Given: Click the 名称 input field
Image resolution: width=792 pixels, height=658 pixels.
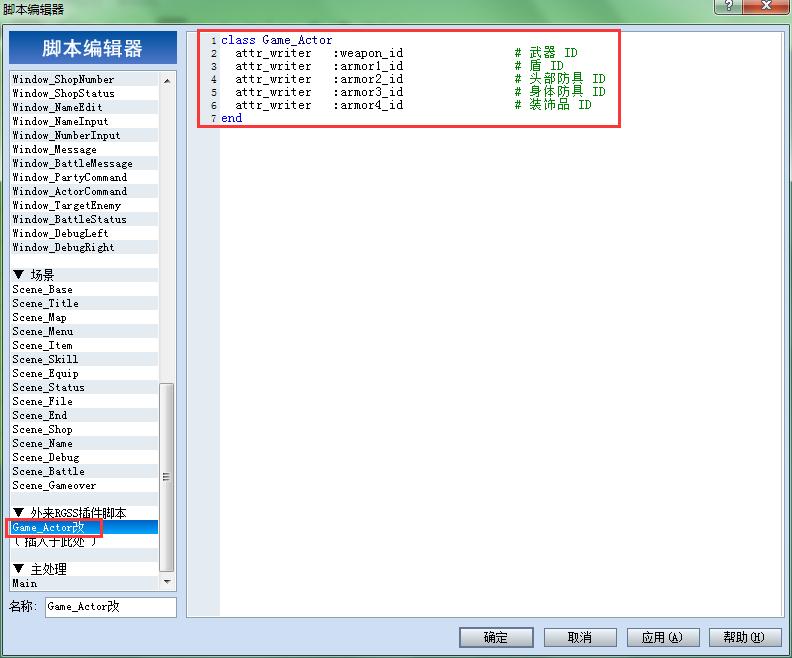Looking at the screenshot, I should (111, 606).
